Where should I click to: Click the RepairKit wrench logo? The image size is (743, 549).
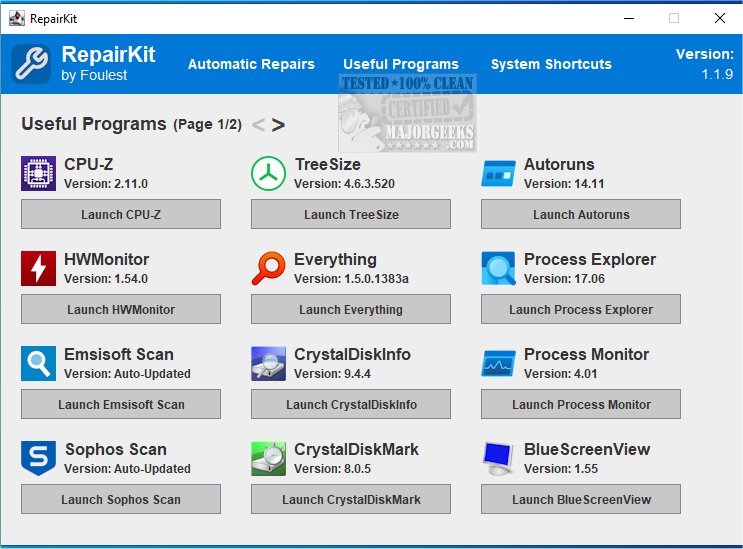pyautogui.click(x=31, y=64)
